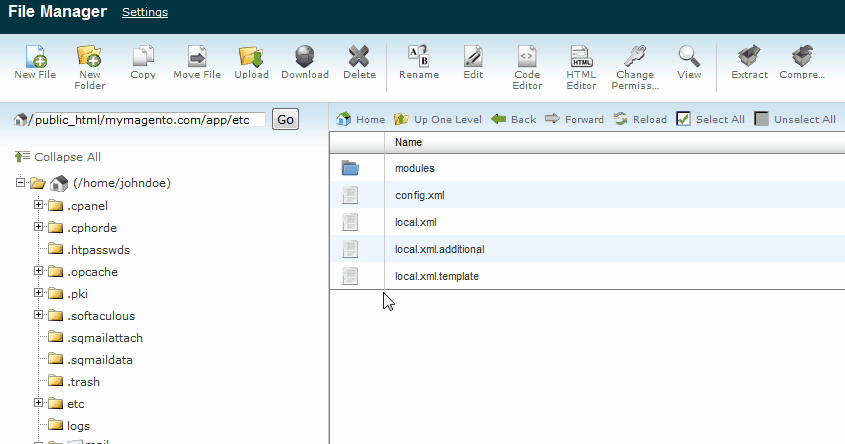Click the Copy toolbar icon

(143, 56)
